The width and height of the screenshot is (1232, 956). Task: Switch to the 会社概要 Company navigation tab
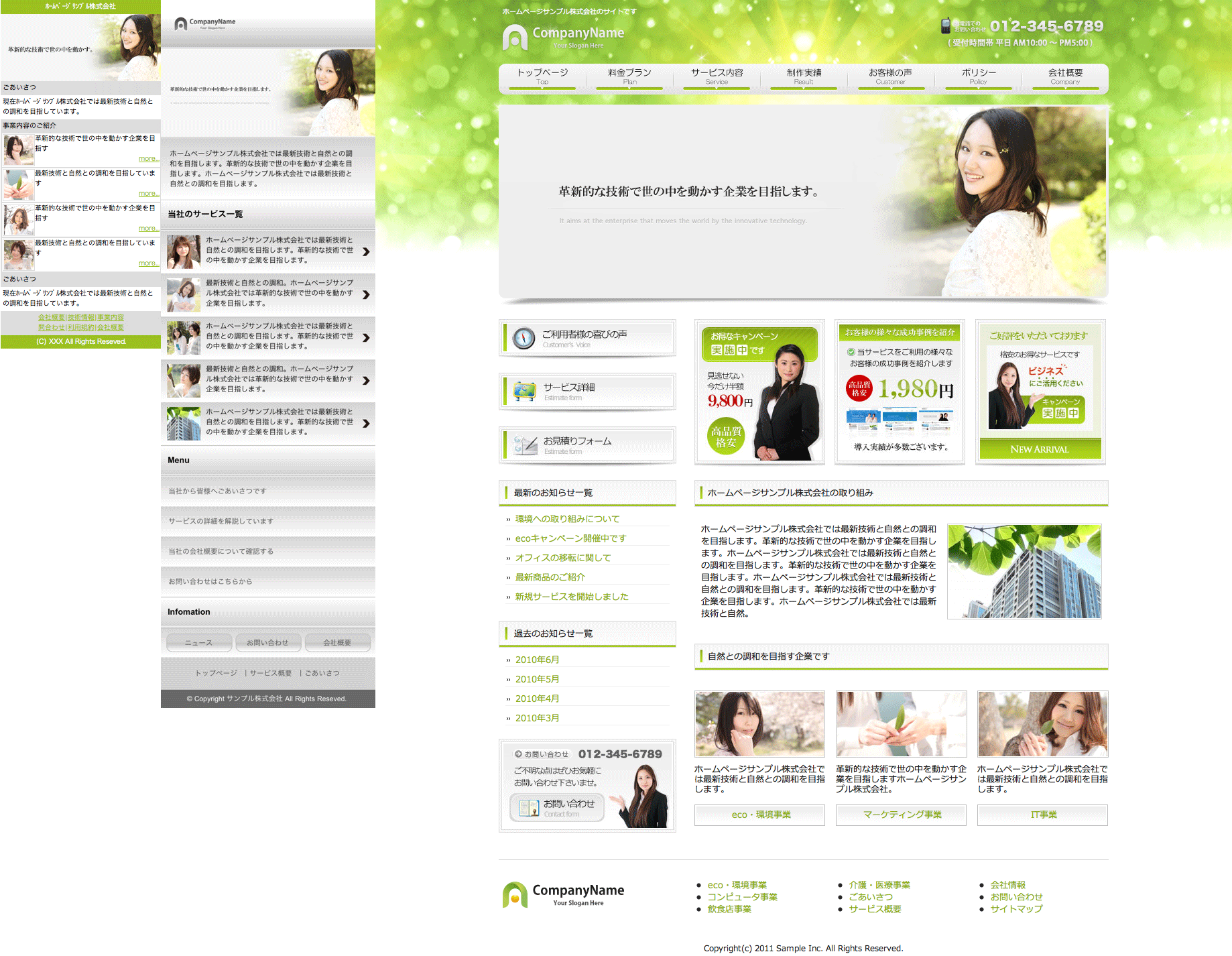1065,76
